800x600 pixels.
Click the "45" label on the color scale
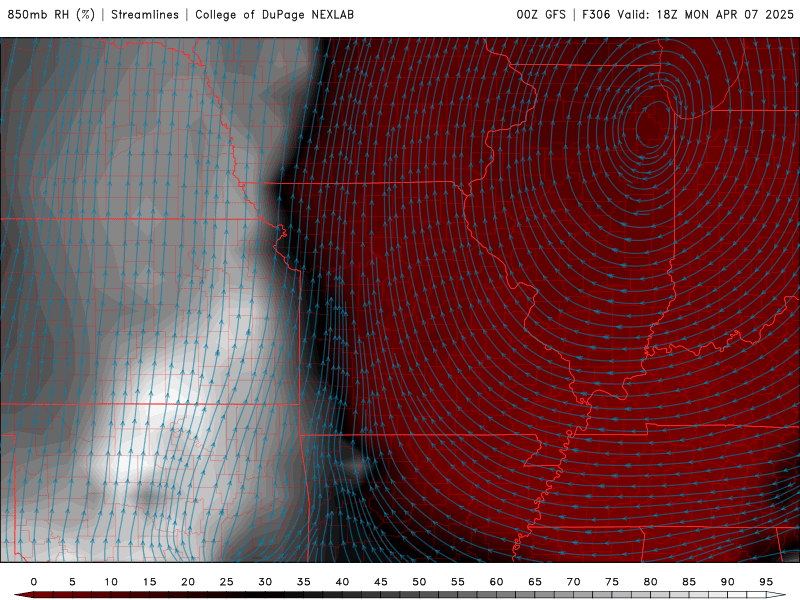(381, 582)
